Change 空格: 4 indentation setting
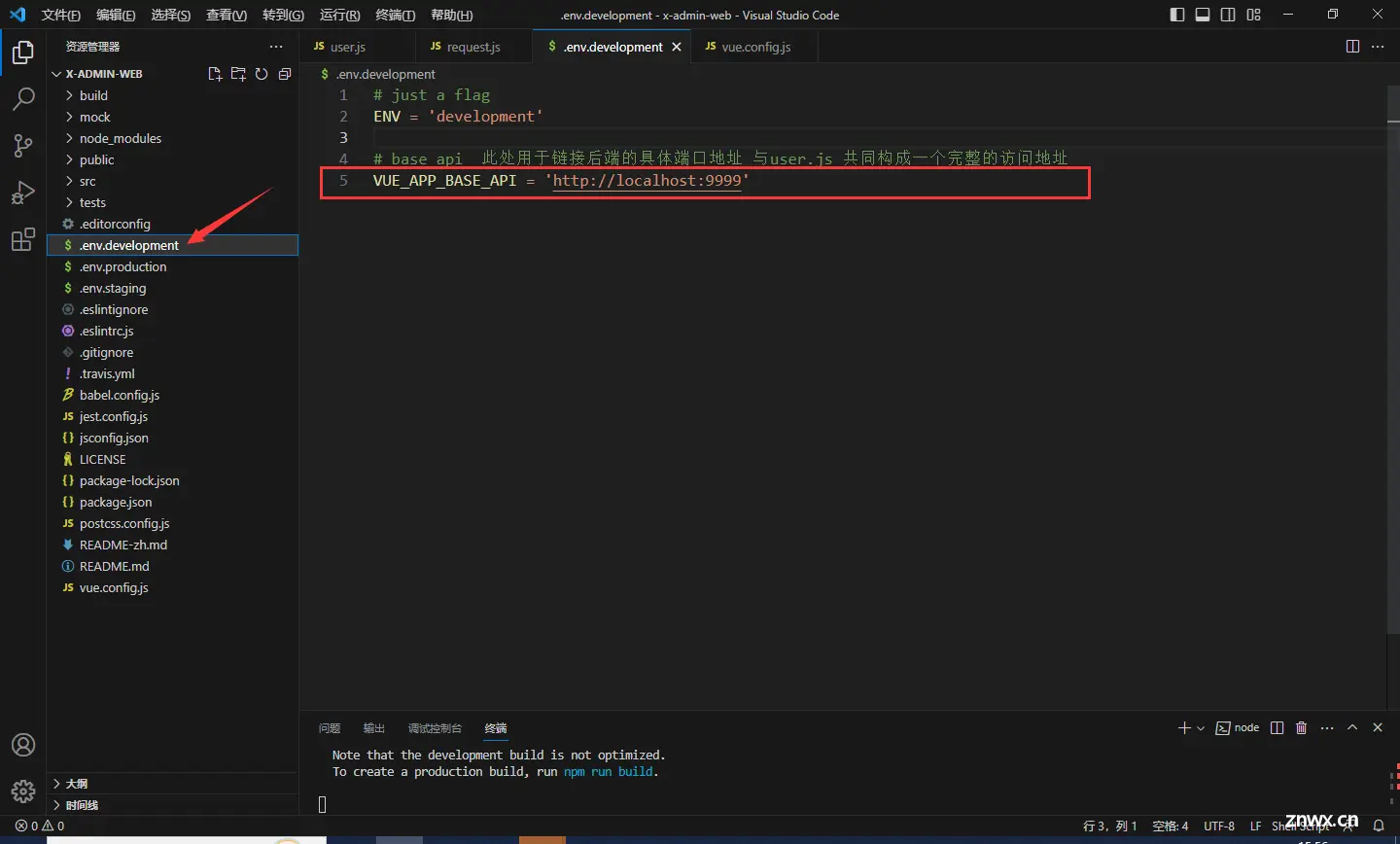 (x=1171, y=826)
